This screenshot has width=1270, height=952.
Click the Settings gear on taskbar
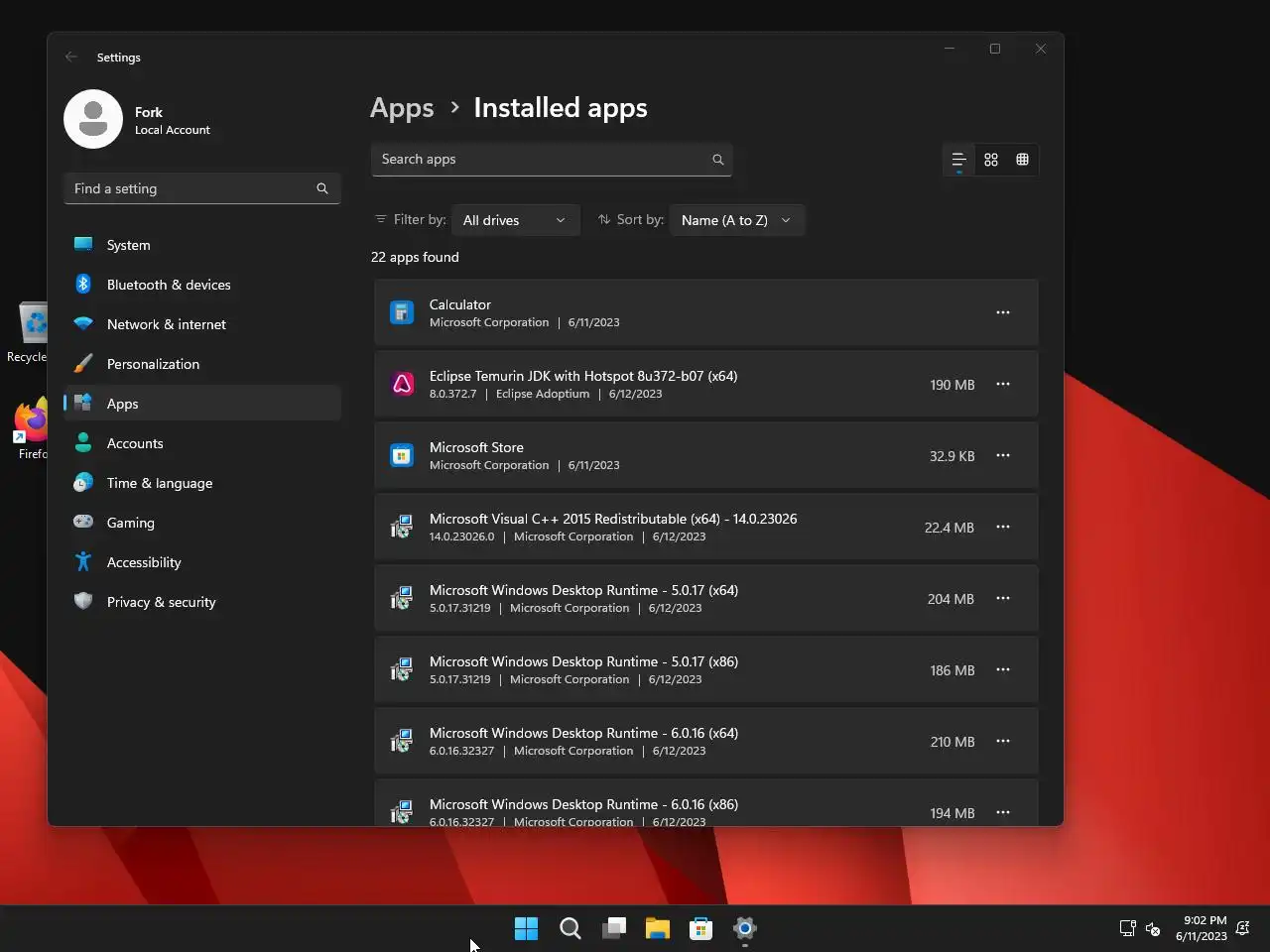(745, 928)
